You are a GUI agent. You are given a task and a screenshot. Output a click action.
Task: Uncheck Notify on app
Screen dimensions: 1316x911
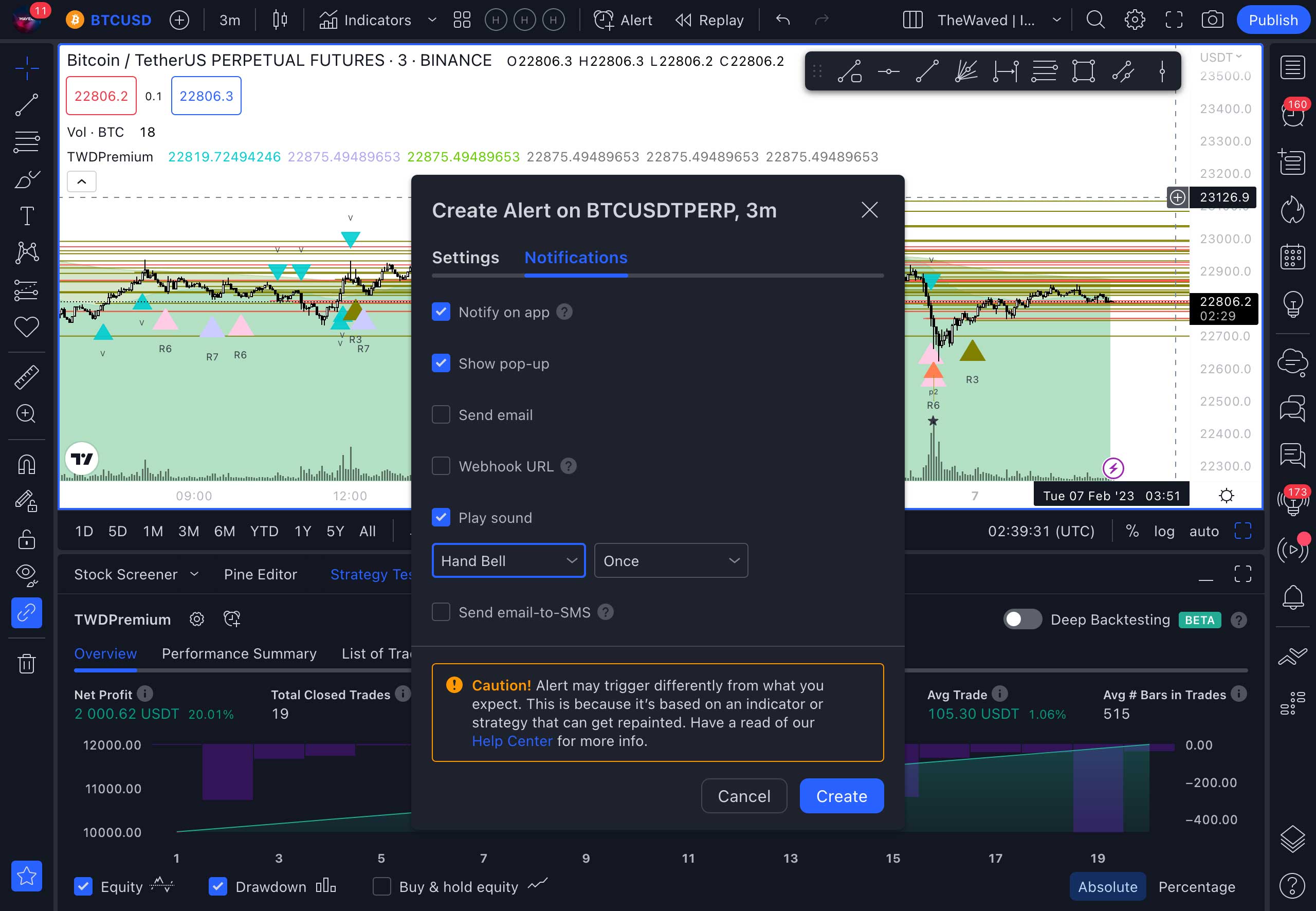[x=441, y=312]
